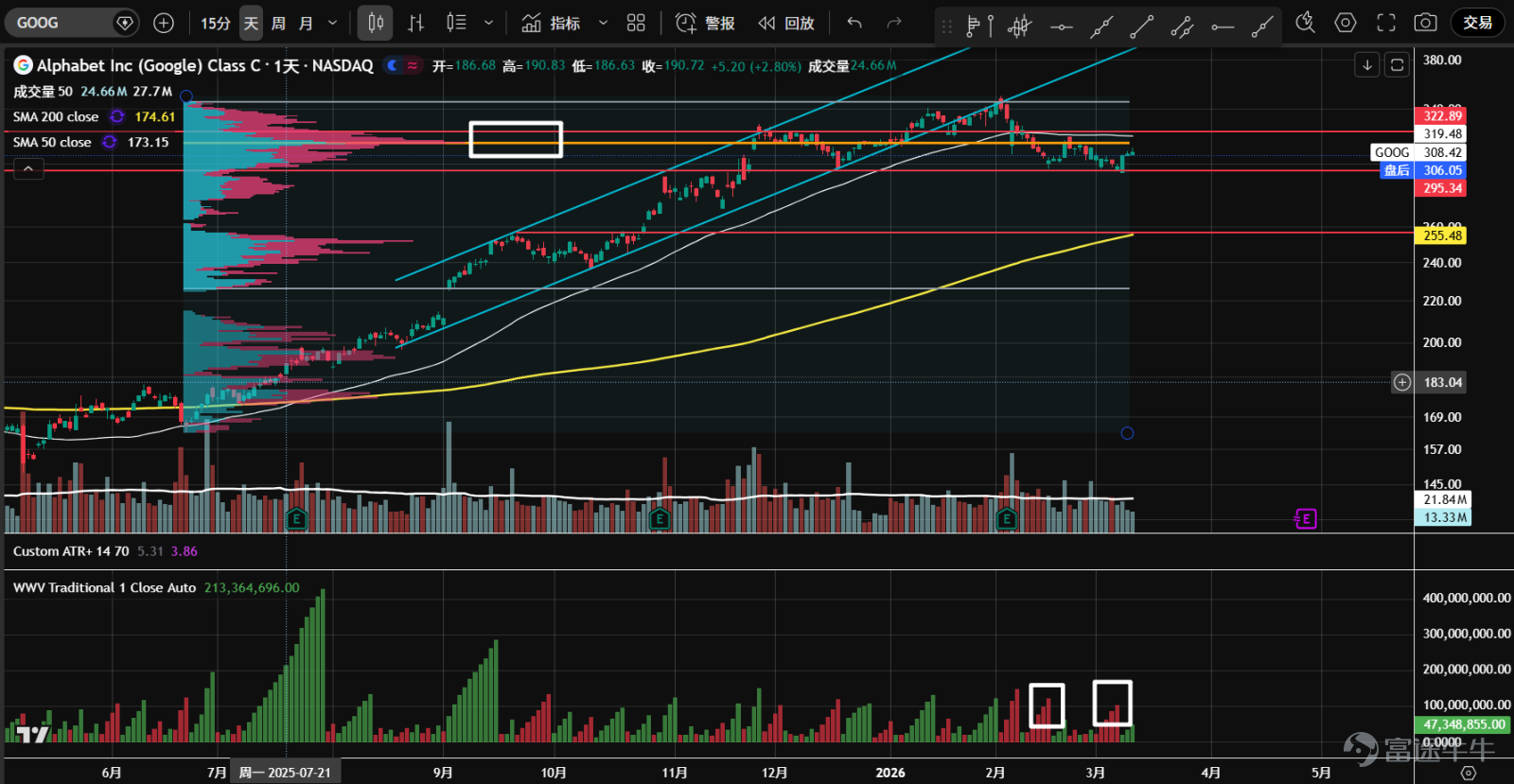This screenshot has width=1514, height=784.
Task: Open the earnings marker near July
Action: (x=296, y=518)
